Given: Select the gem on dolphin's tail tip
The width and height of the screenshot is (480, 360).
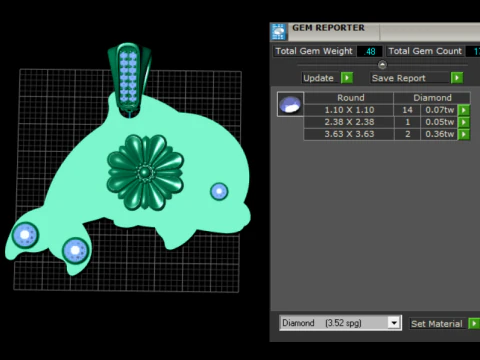Looking at the screenshot, I should (x=25, y=235).
